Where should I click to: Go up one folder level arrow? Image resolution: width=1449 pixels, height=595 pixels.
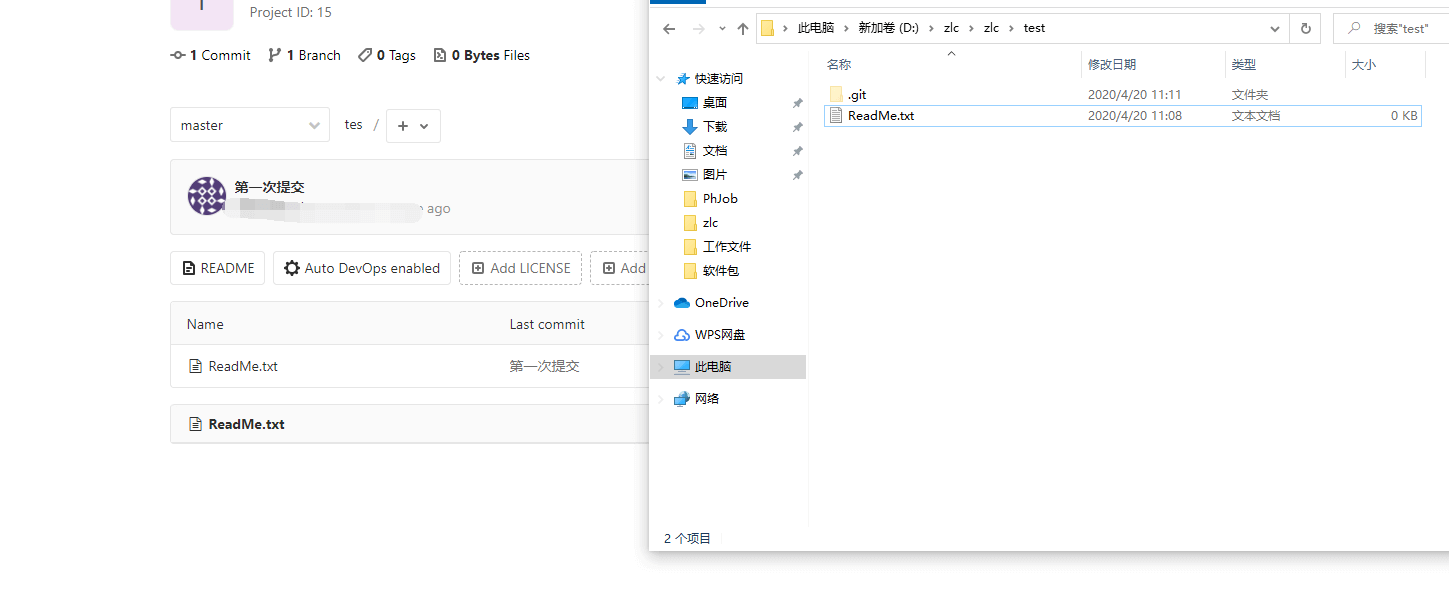click(742, 29)
